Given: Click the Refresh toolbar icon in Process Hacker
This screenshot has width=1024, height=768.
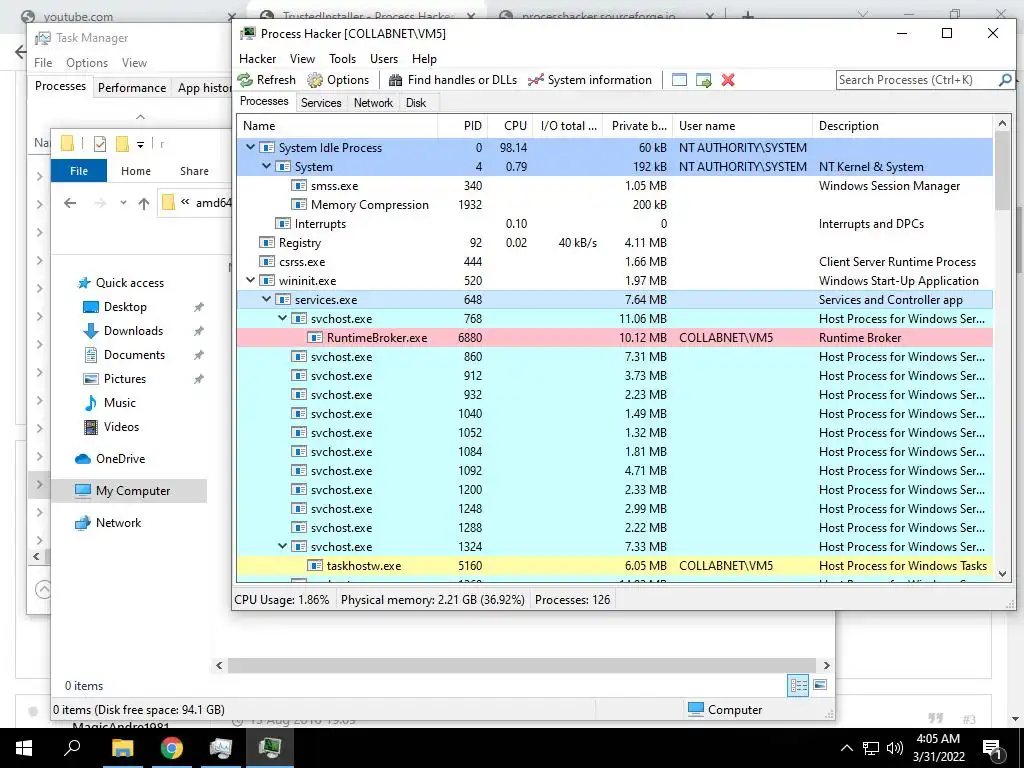Looking at the screenshot, I should (245, 80).
